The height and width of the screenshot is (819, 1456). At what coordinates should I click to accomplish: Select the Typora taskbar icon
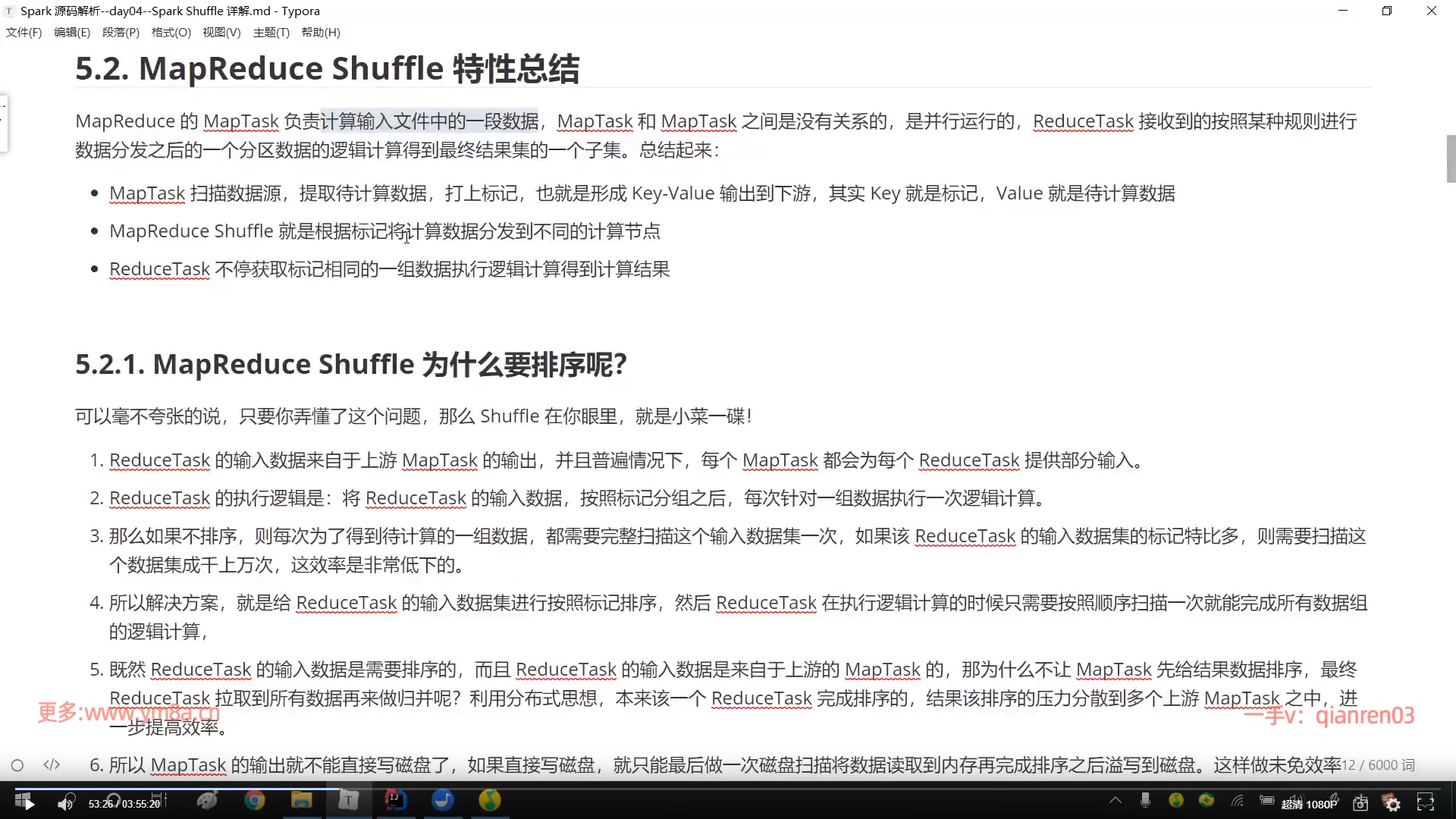click(348, 800)
